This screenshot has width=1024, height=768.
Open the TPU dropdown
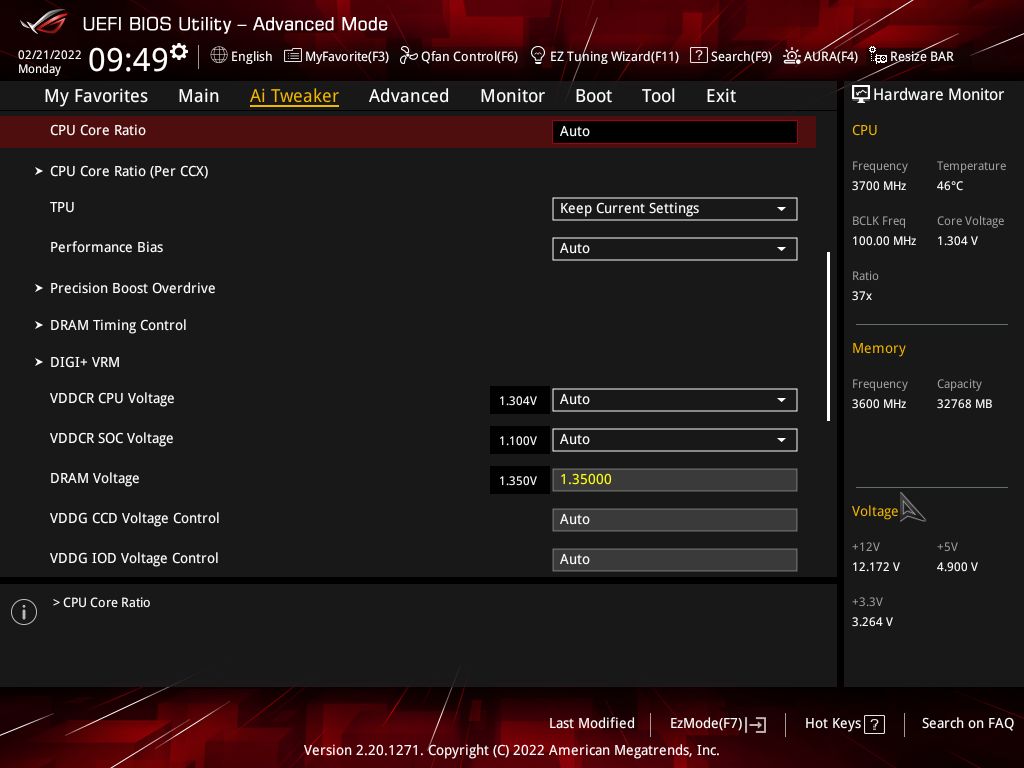(675, 209)
